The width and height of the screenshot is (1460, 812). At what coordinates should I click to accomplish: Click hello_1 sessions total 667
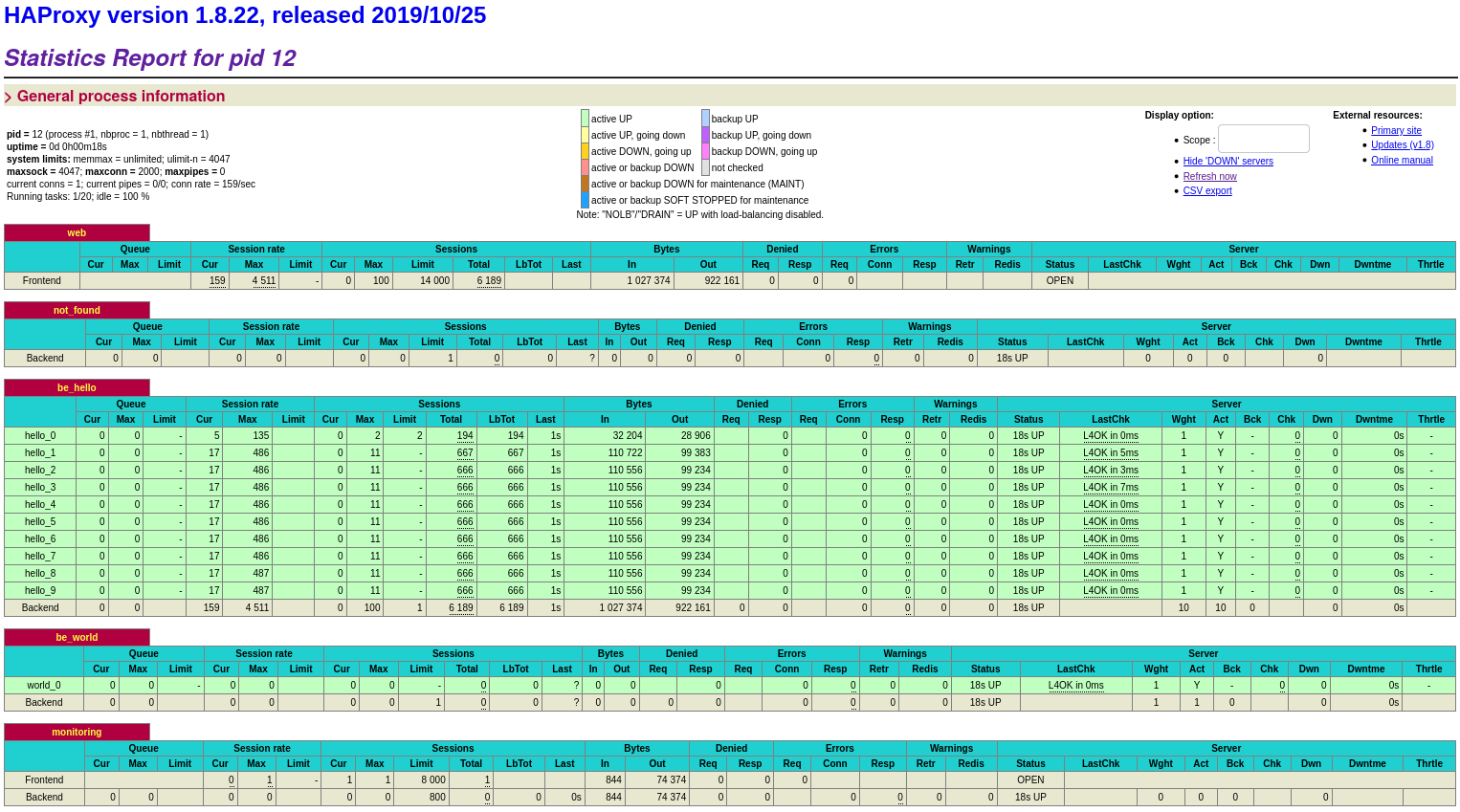(x=465, y=452)
